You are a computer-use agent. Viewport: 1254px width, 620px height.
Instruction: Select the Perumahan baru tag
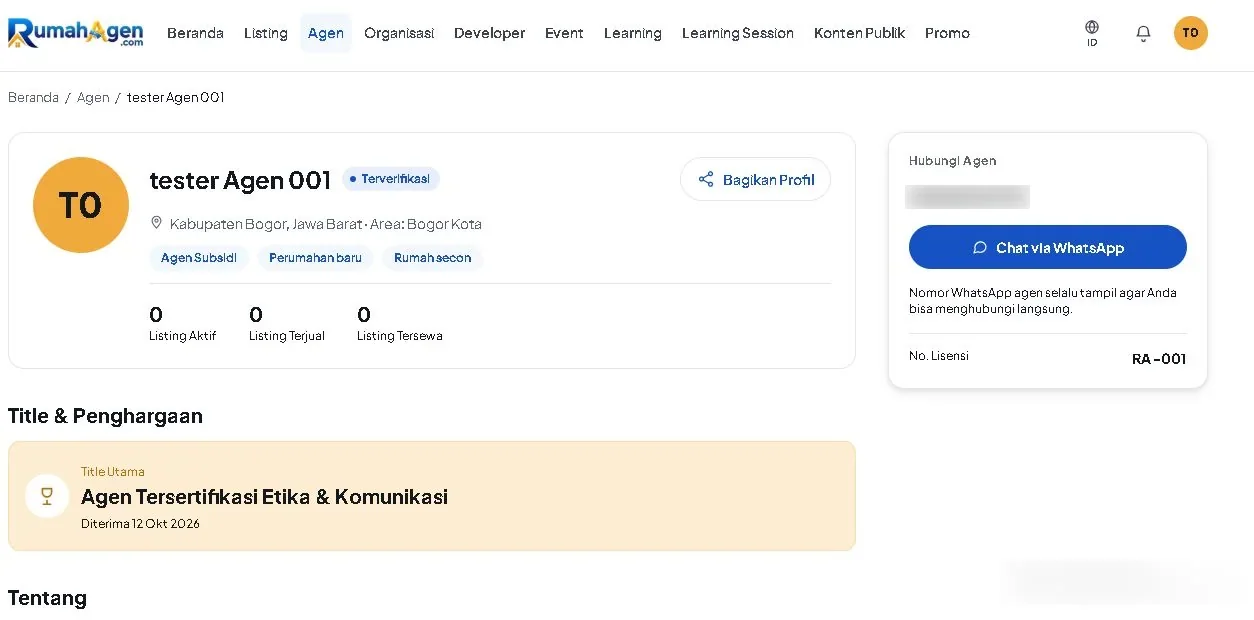click(315, 258)
